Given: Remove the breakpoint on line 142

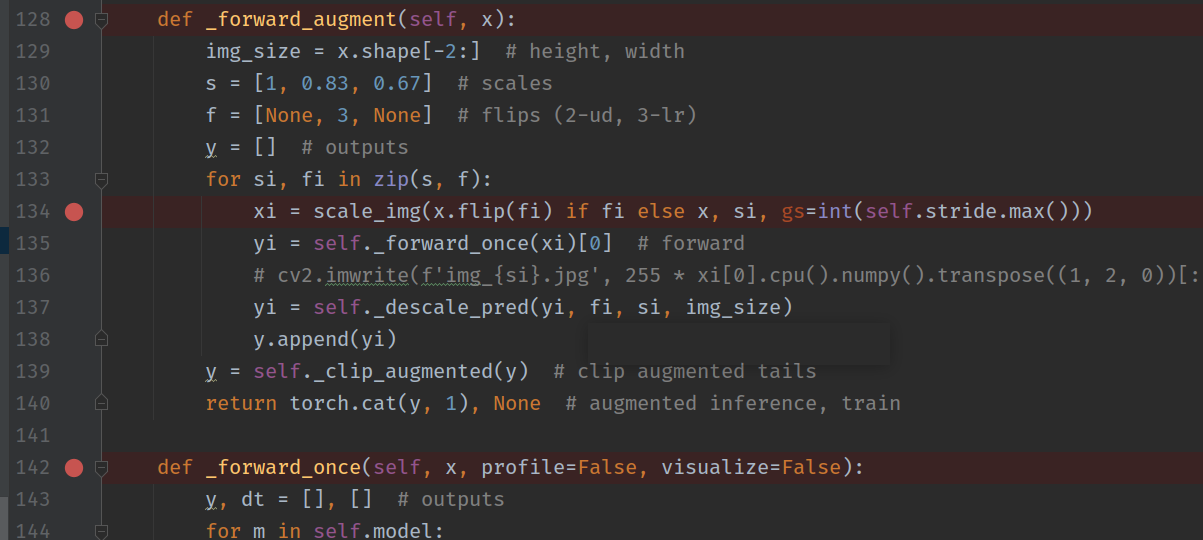Looking at the screenshot, I should (73, 467).
